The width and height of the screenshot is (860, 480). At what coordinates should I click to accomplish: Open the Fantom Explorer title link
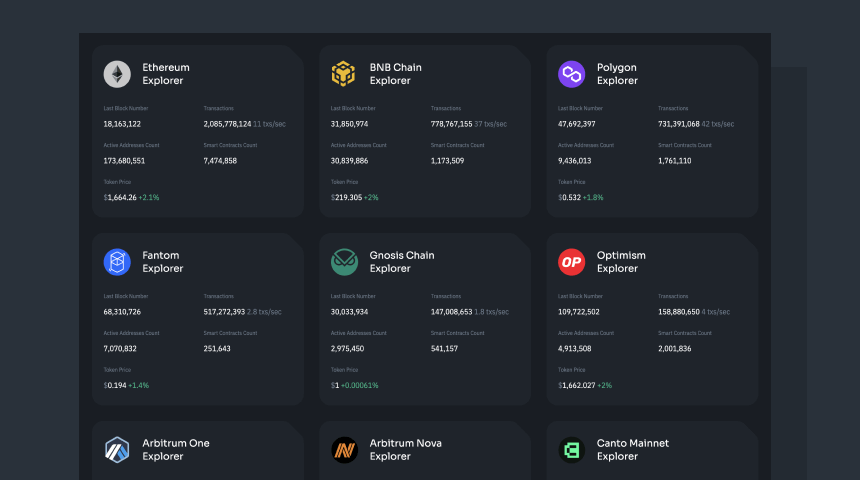point(163,262)
